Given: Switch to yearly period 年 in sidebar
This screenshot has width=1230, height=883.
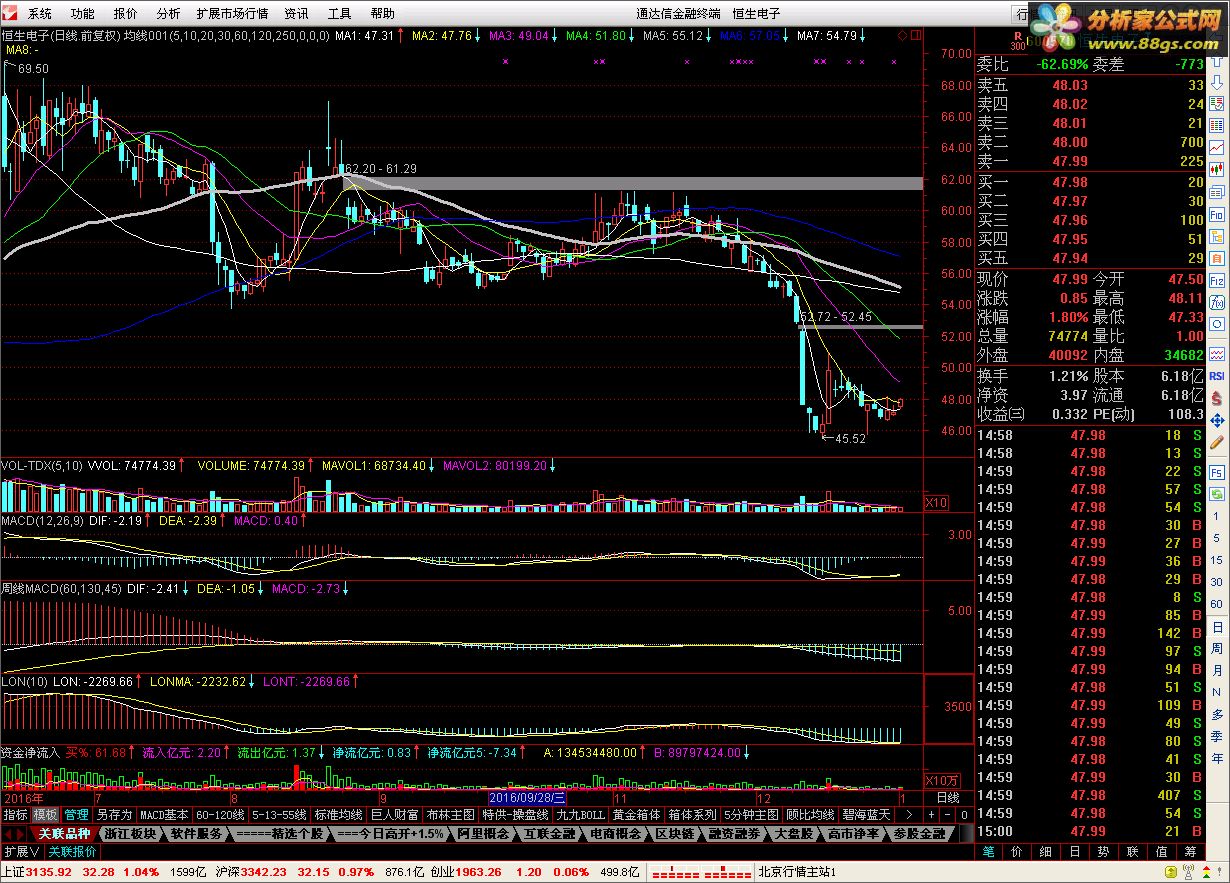Looking at the screenshot, I should [1216, 758].
